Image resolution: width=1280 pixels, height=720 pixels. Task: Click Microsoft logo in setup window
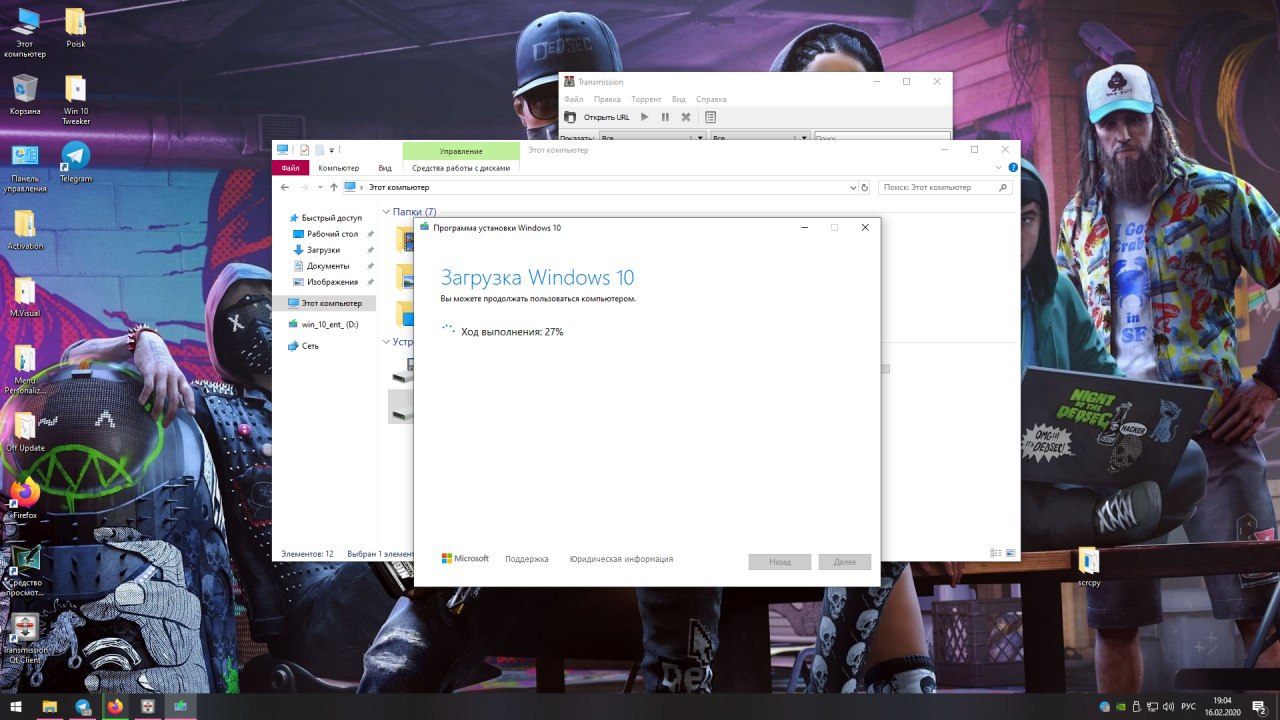465,559
